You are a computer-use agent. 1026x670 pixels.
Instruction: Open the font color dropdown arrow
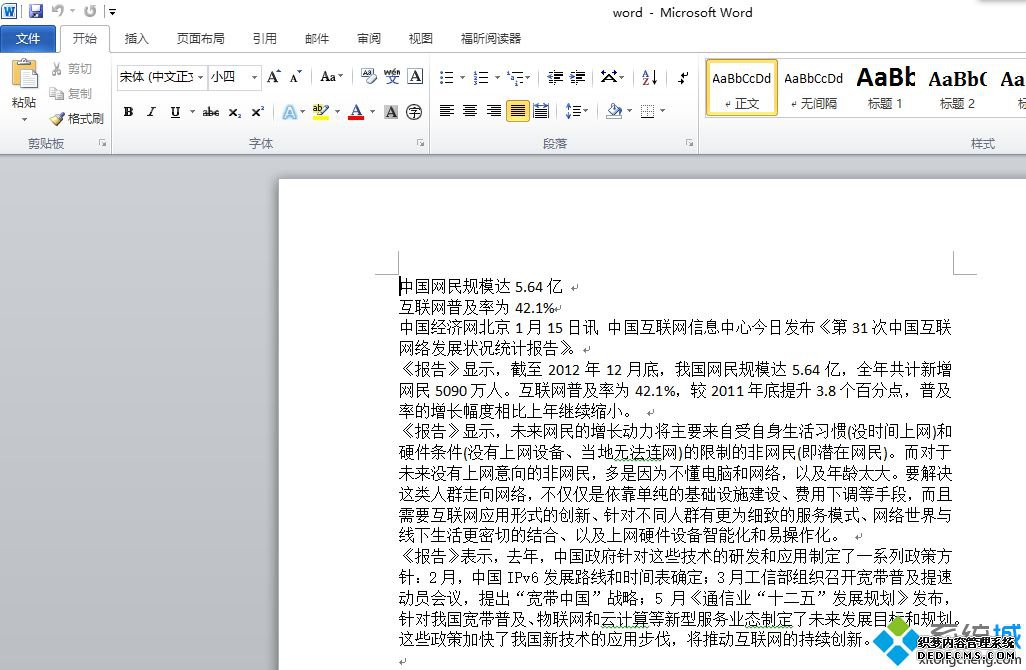point(373,112)
